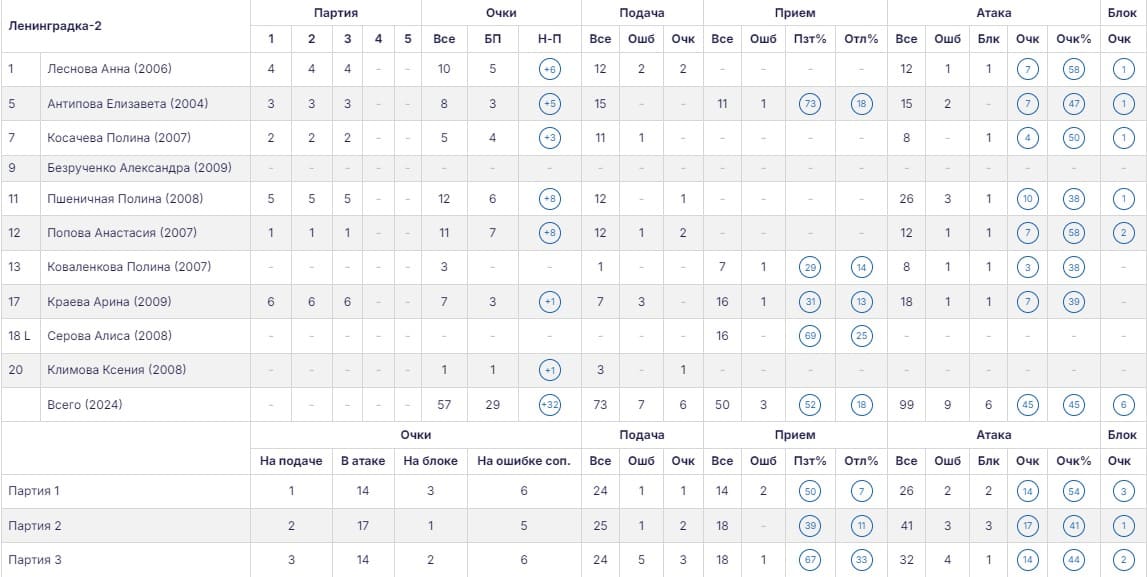The image size is (1147, 577).
Task: Click the circled 17 attack points in Партия 2
Action: coord(1027,526)
